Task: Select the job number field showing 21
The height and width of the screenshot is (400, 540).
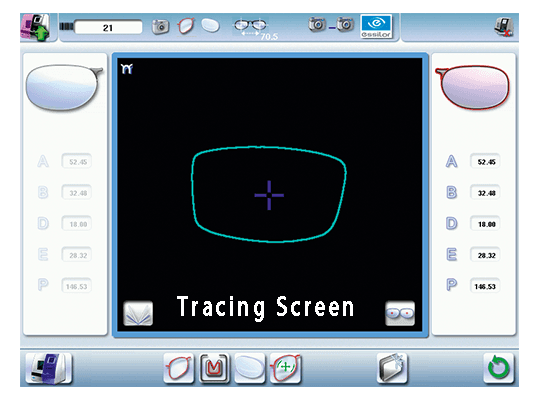Action: 108,27
